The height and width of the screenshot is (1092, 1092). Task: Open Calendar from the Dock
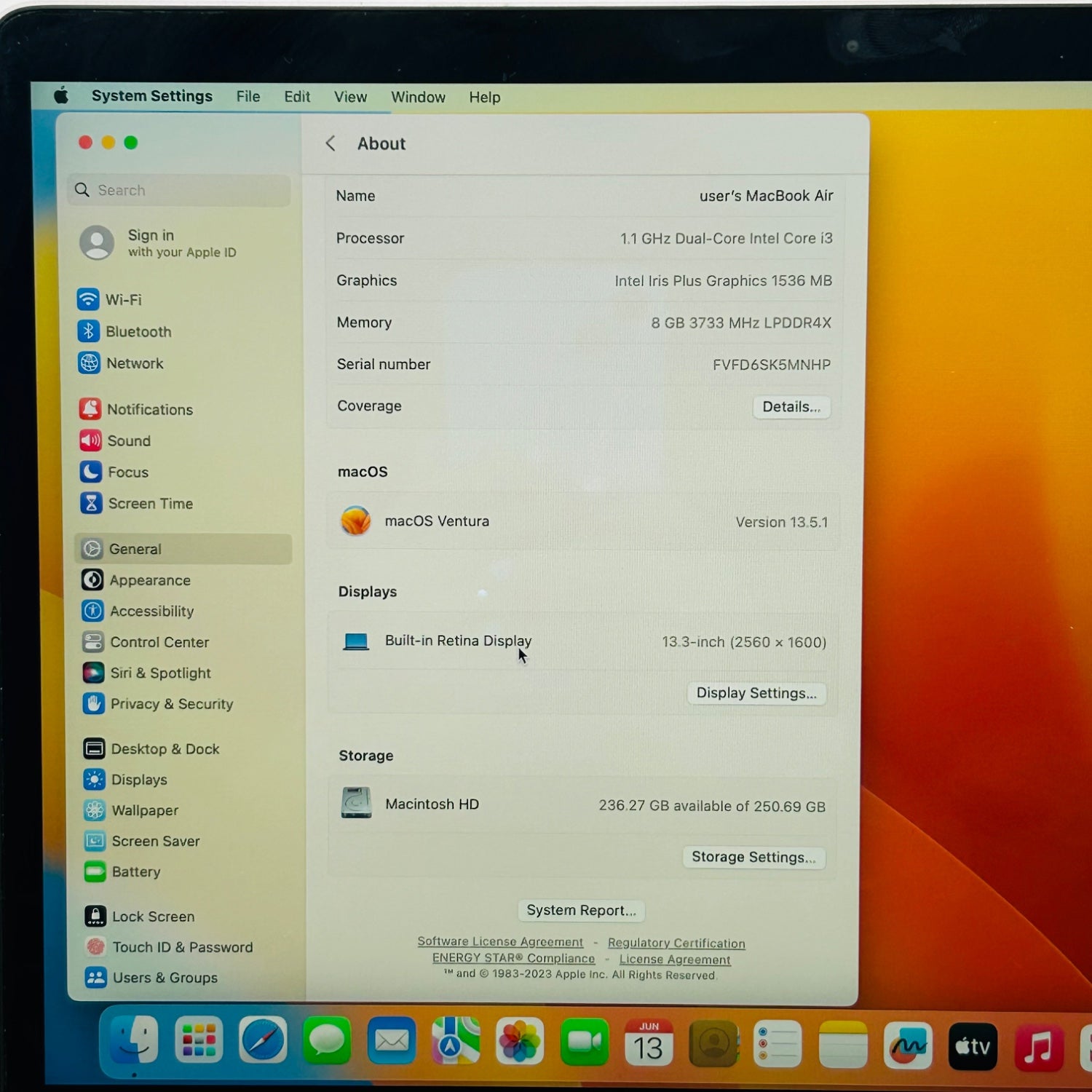(x=649, y=1043)
